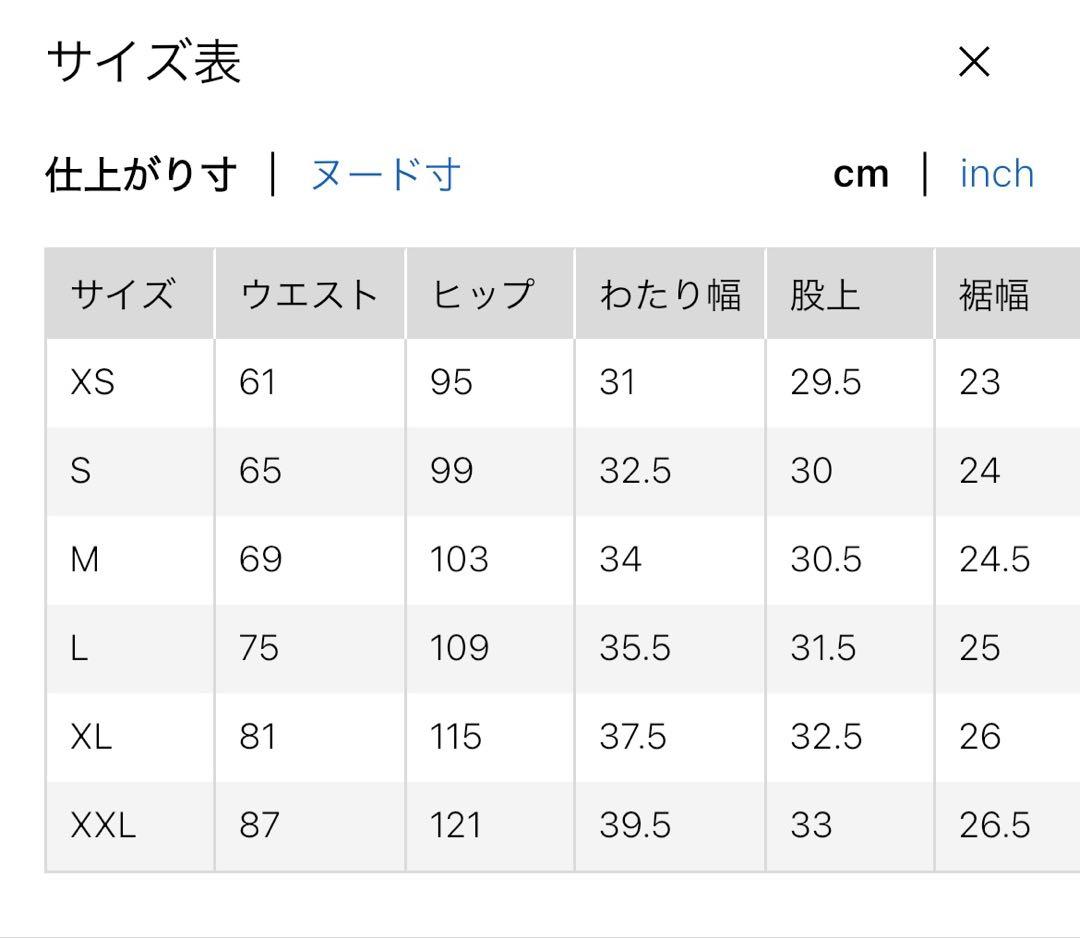Select cm as the measurement unit
This screenshot has height=938, width=1080.
(x=860, y=174)
